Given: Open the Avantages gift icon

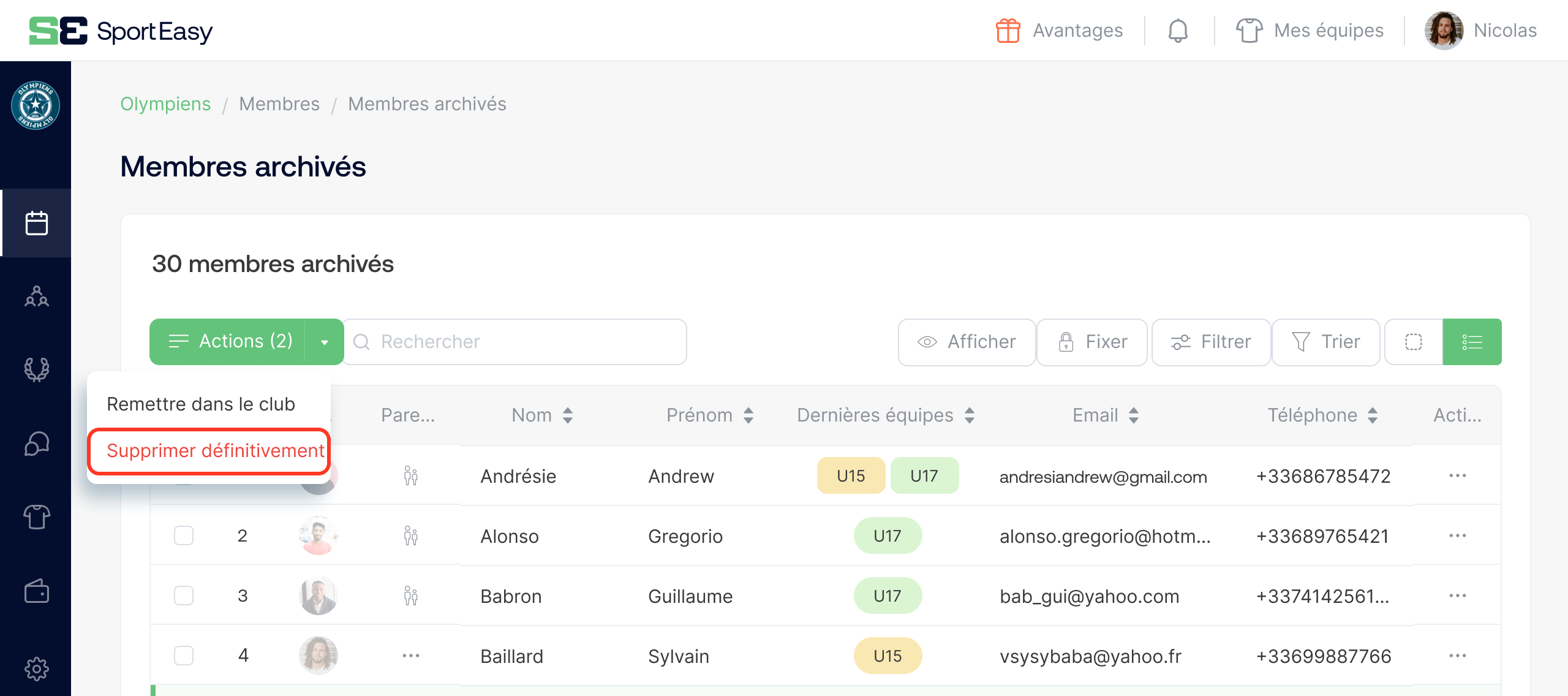Looking at the screenshot, I should [x=1006, y=30].
